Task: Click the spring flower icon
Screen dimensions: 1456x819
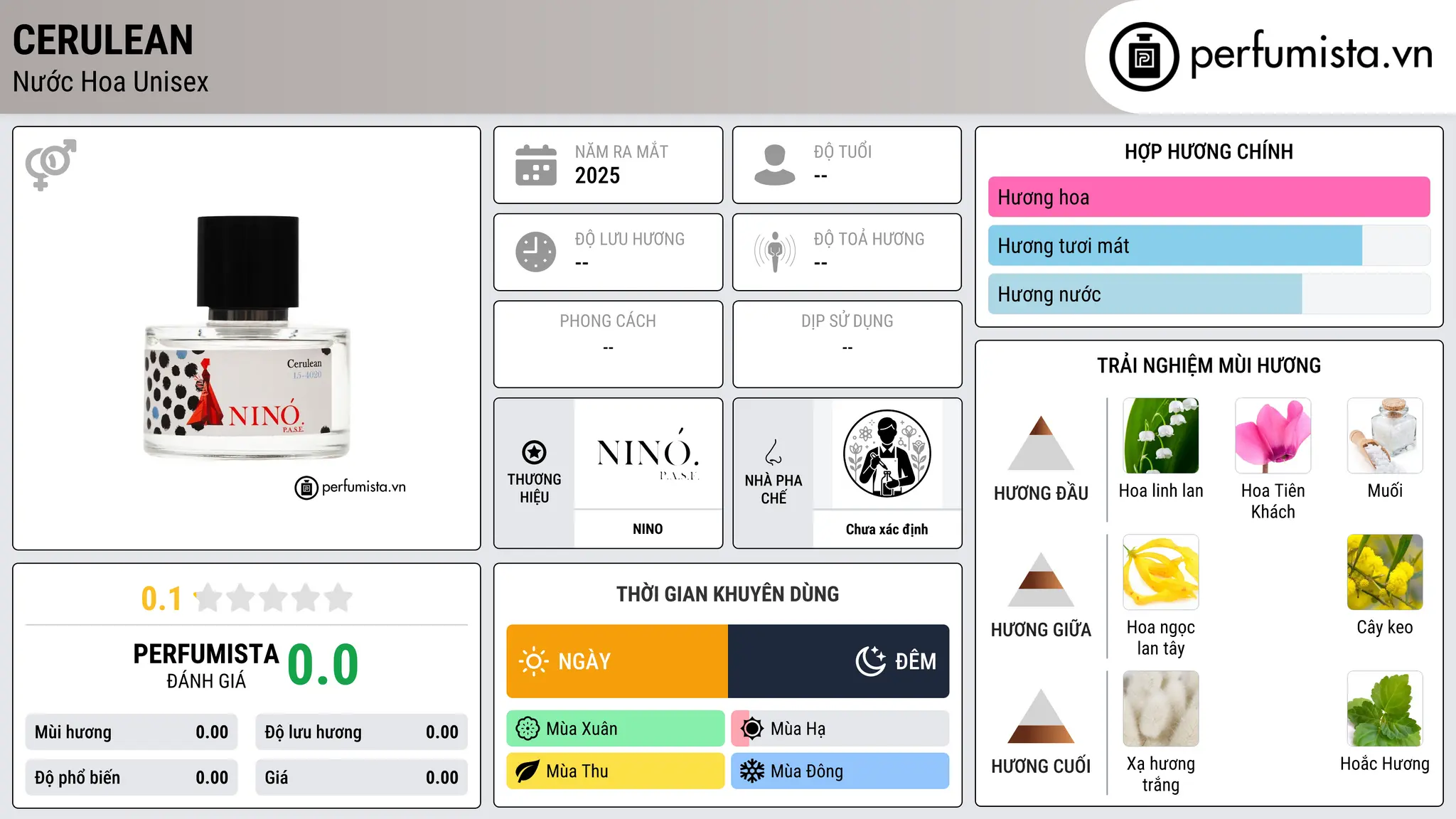Action: tap(528, 729)
